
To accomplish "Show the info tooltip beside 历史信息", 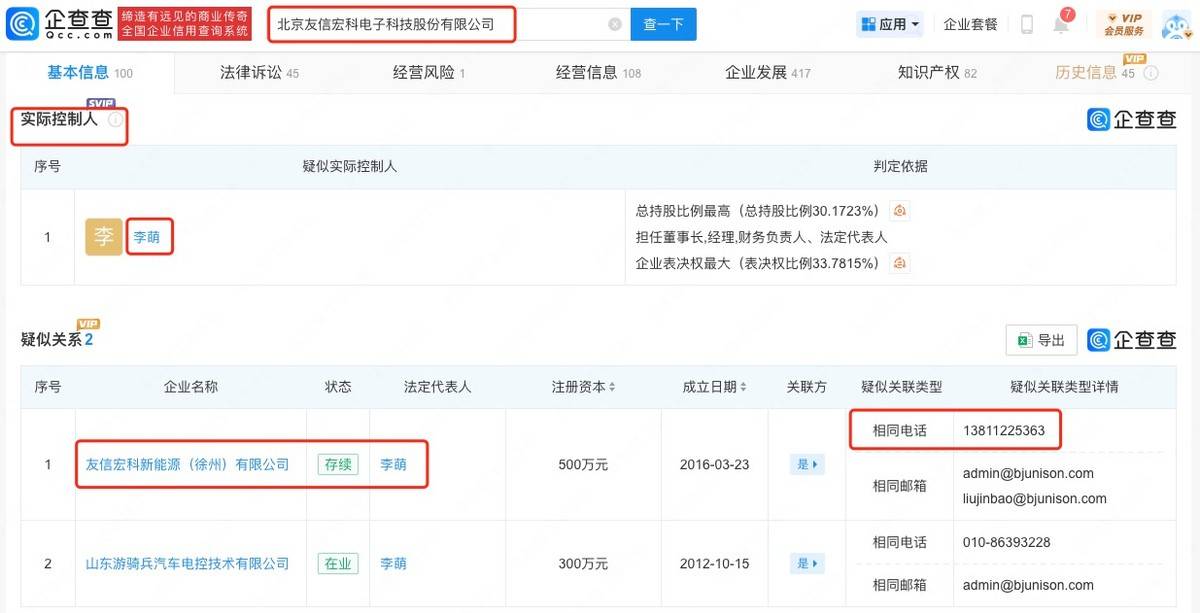I will (x=1151, y=73).
